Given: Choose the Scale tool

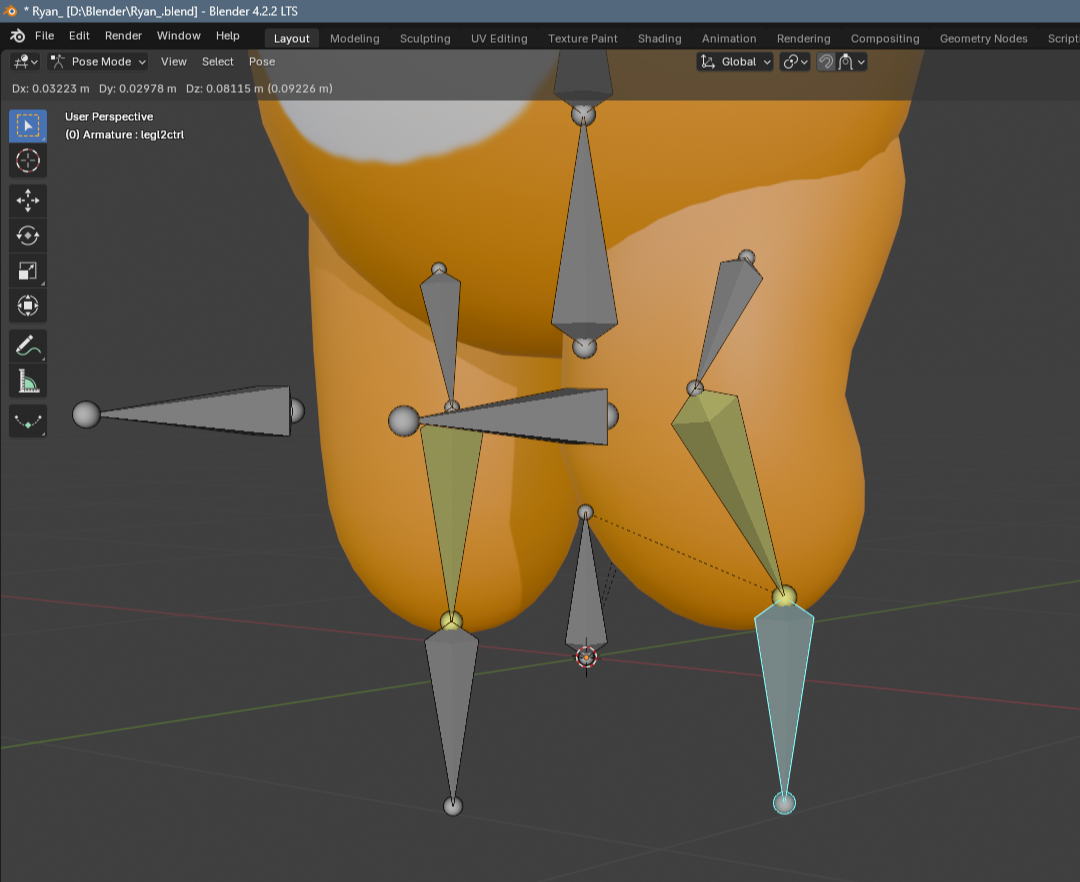Looking at the screenshot, I should pos(28,271).
